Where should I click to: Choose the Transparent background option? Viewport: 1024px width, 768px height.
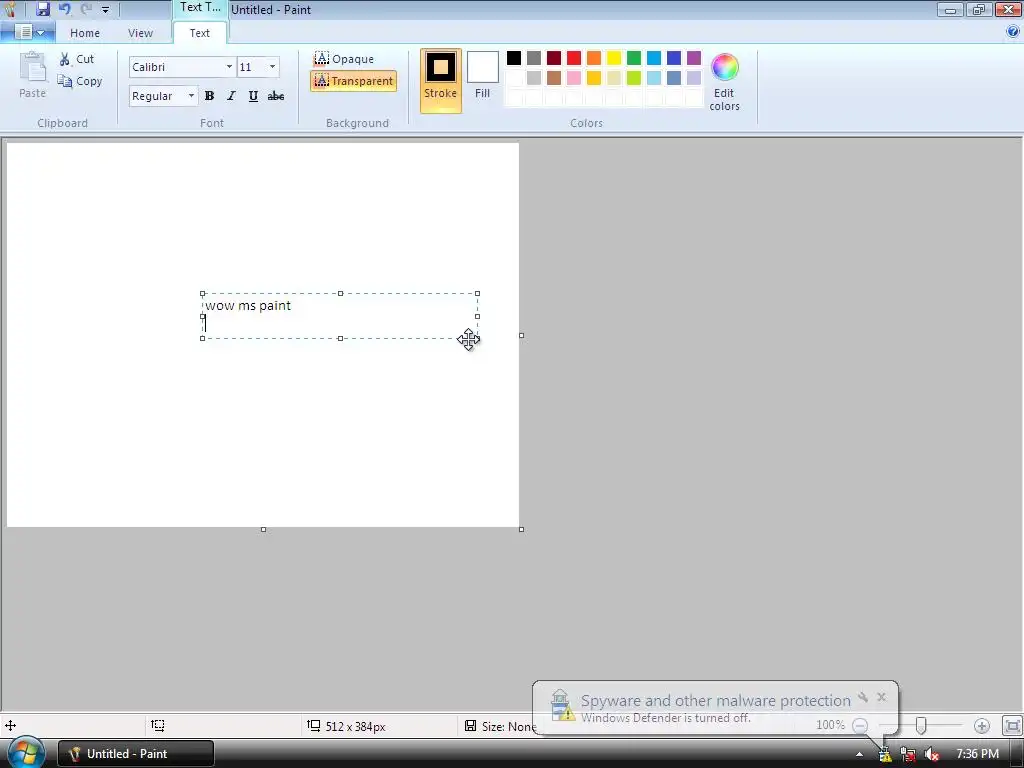[x=353, y=81]
